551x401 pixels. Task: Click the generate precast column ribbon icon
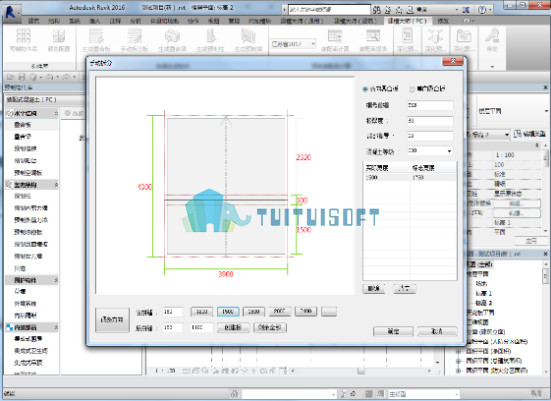[210, 40]
